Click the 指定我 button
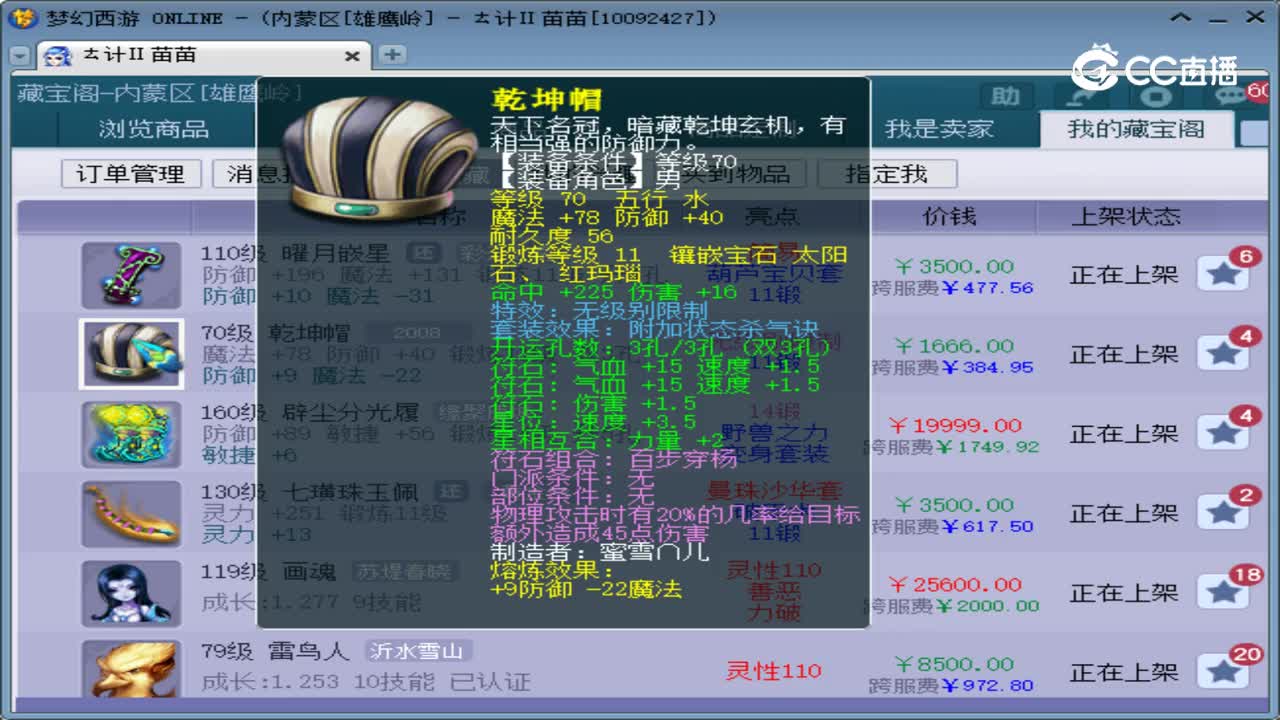The height and width of the screenshot is (720, 1280). point(886,173)
